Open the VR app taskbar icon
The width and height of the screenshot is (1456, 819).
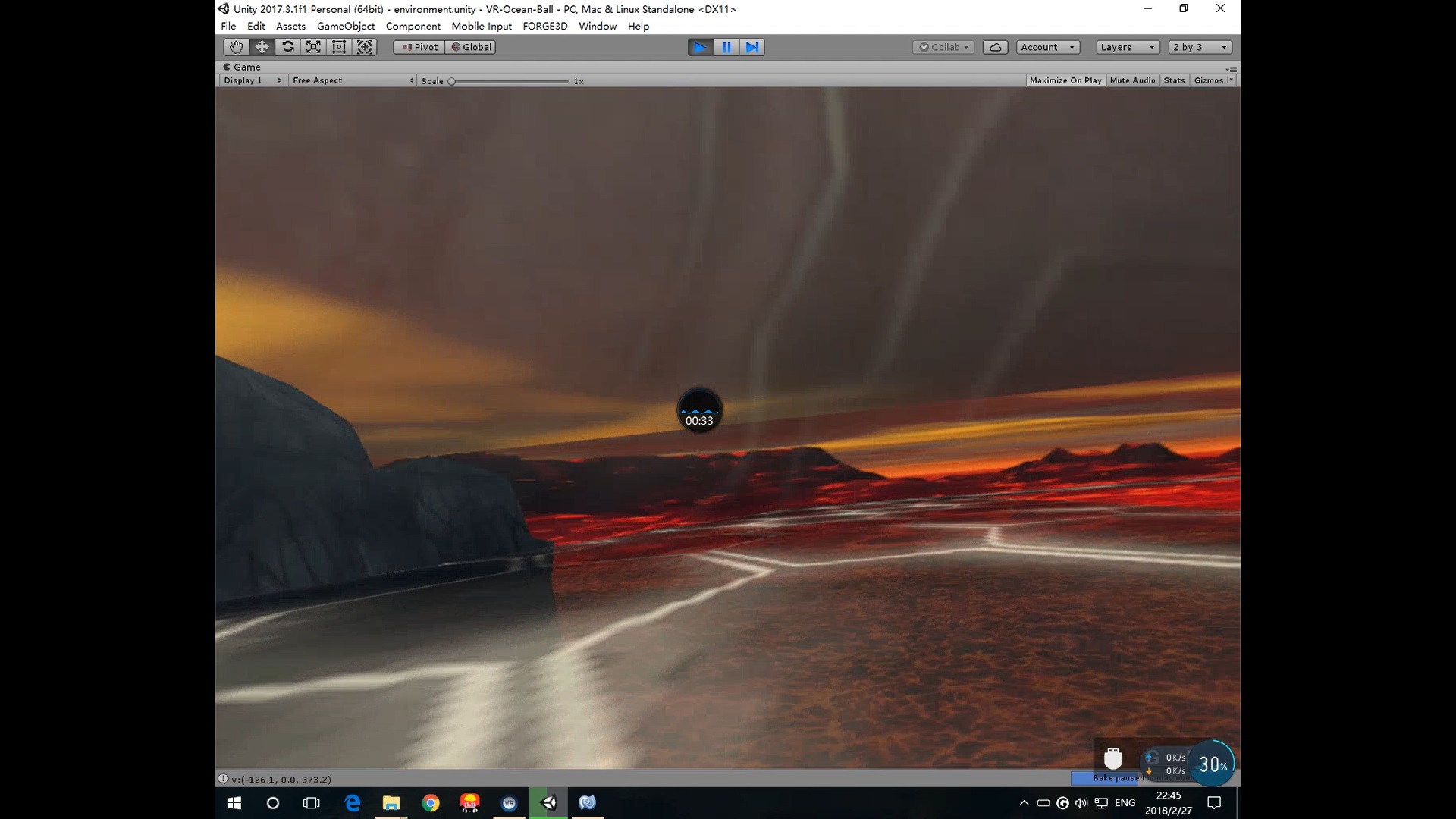coord(510,802)
